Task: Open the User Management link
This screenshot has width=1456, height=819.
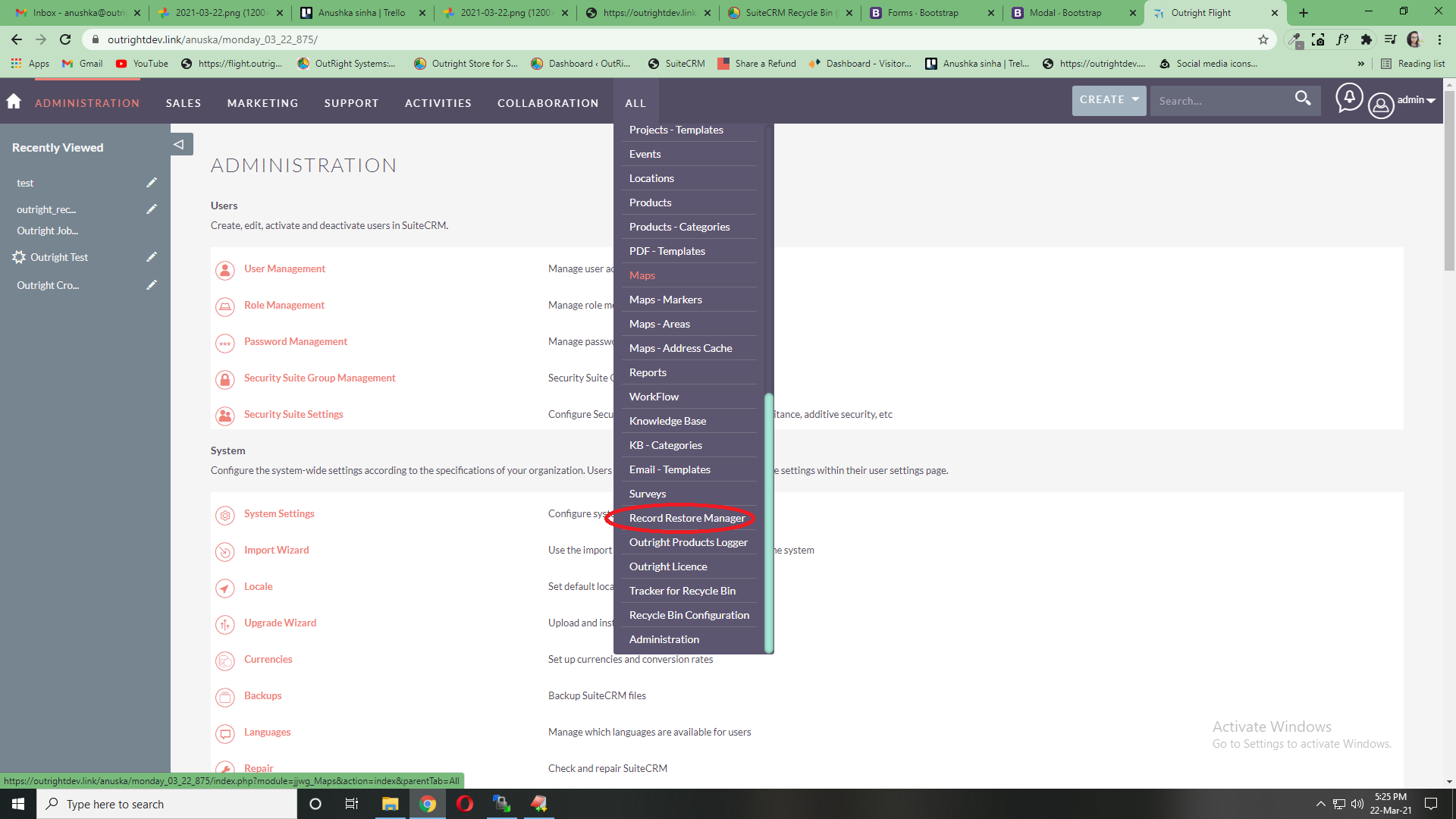Action: click(x=284, y=268)
